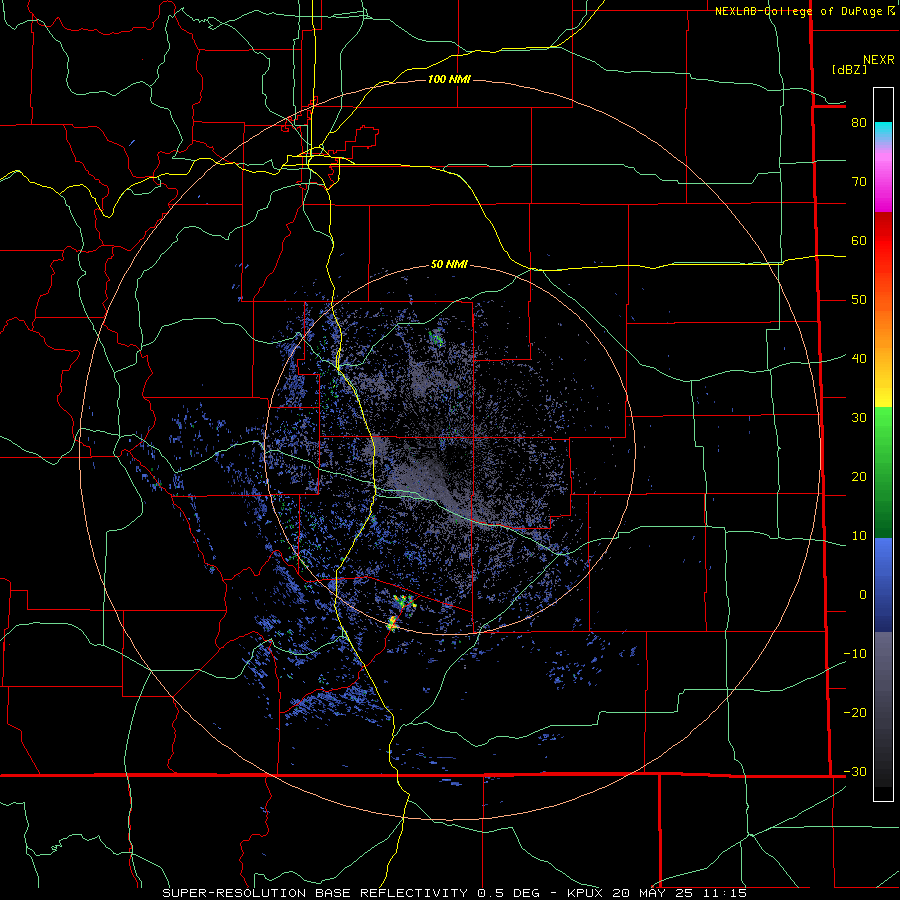900x900 pixels.
Task: Pick the magenta-pink segment of the color bar
Action: coord(883,181)
